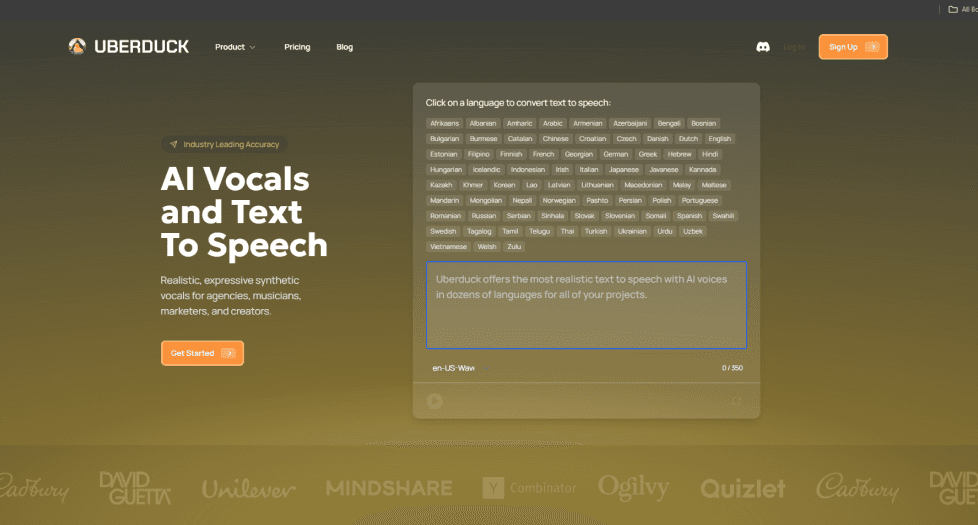Choose the Spanish language
The height and width of the screenshot is (525, 978).
pos(689,216)
